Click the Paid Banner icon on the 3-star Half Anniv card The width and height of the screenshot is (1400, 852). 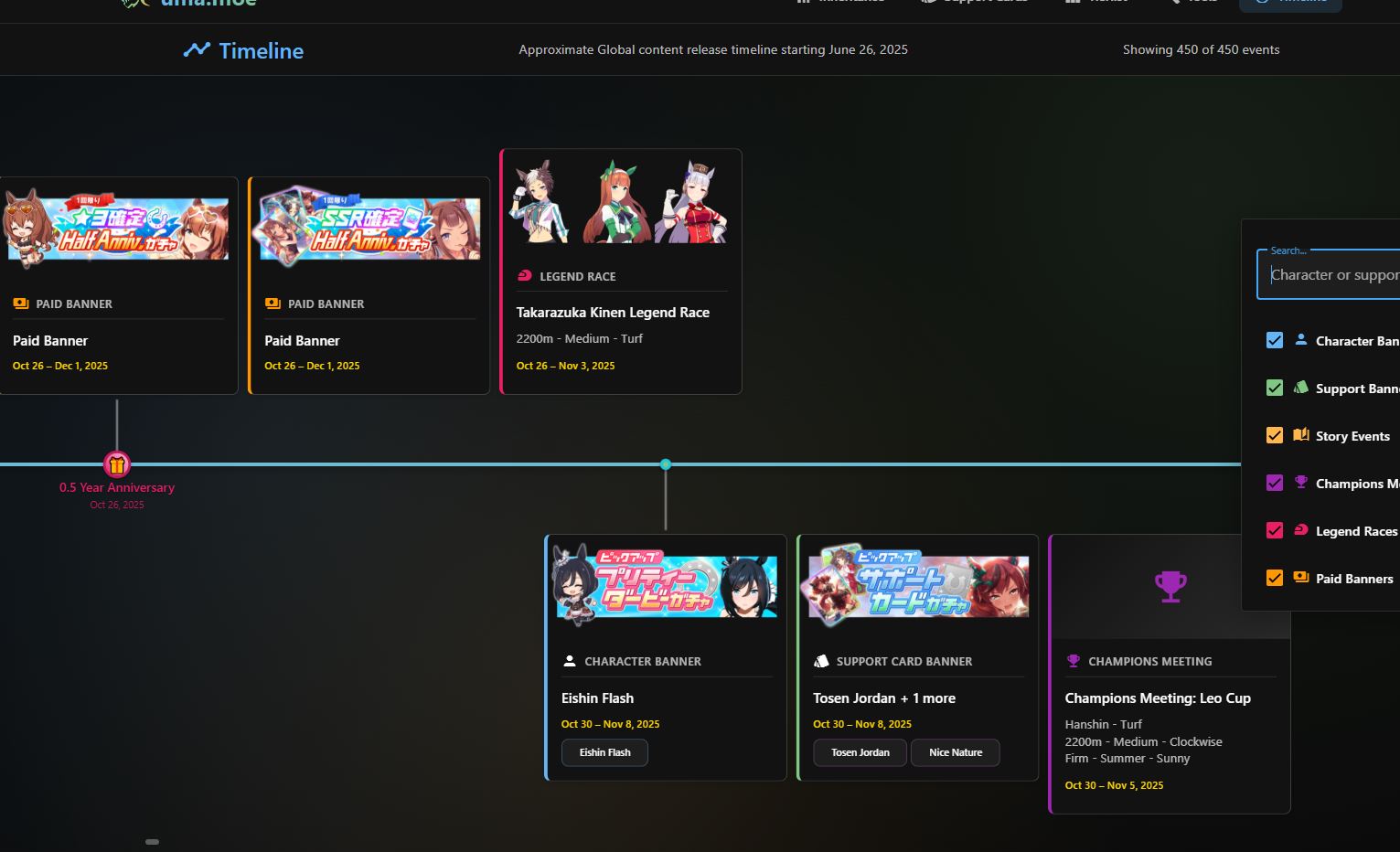click(x=21, y=304)
